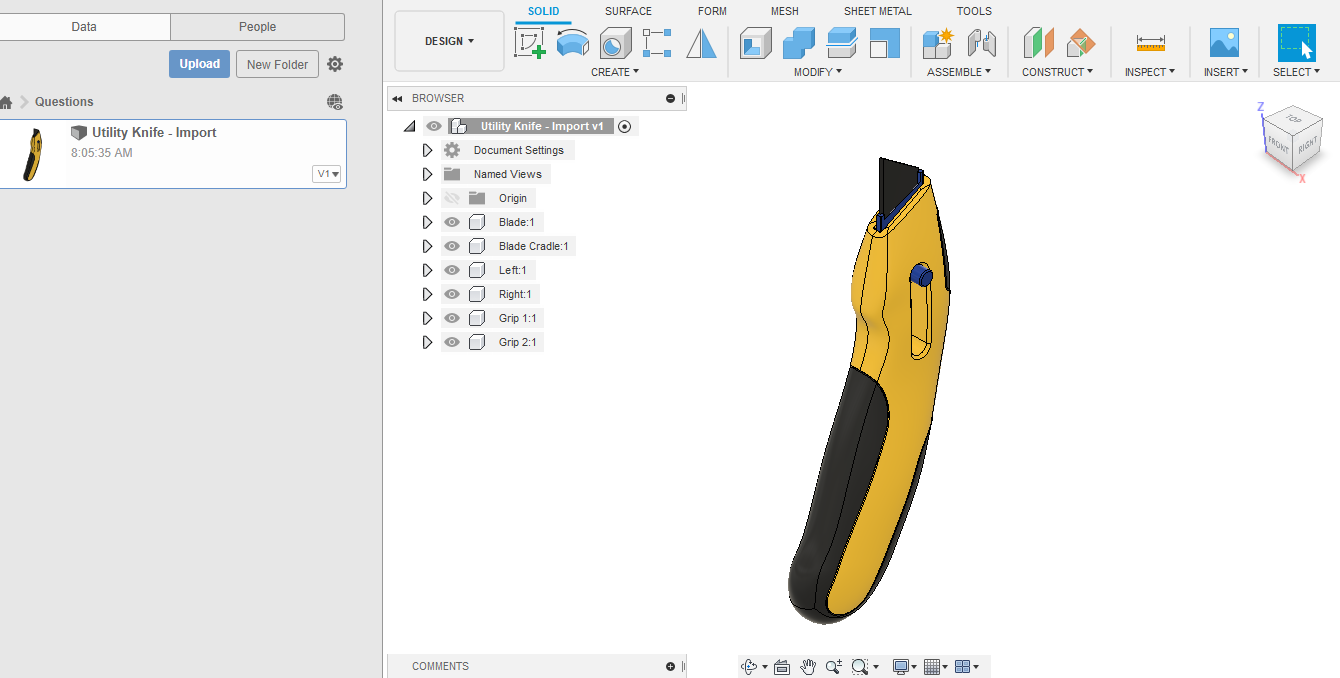Image resolution: width=1340 pixels, height=678 pixels.
Task: Select the Pan tool in the navigation bar
Action: coord(808,666)
